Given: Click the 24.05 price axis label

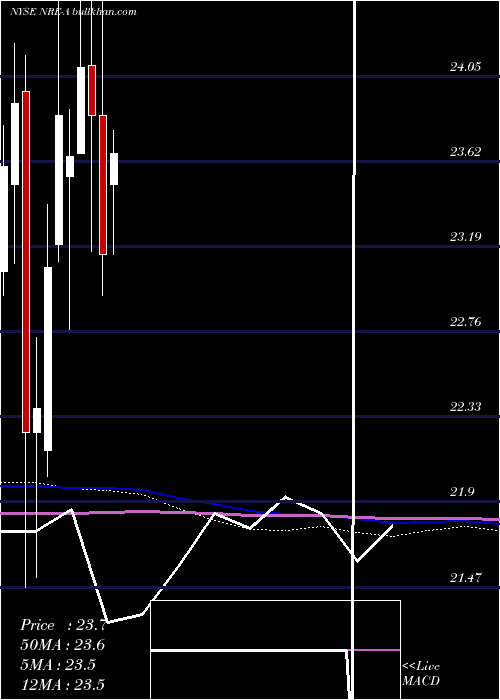Looking at the screenshot, I should 465,67.
